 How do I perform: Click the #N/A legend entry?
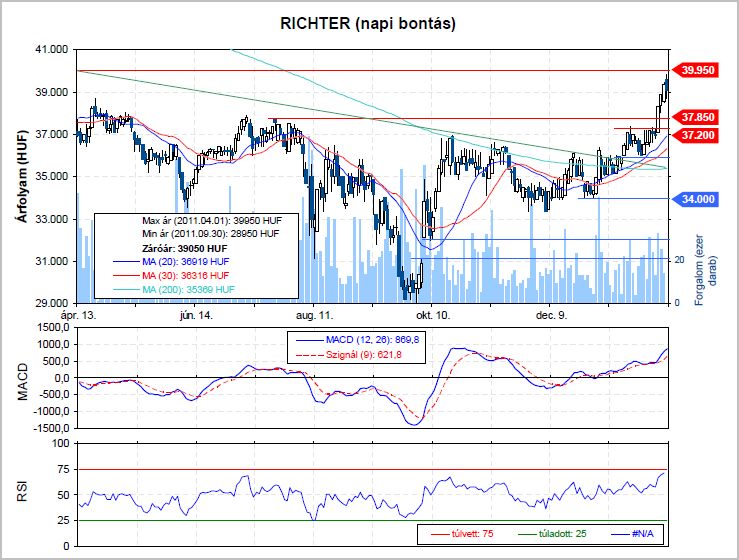(x=632, y=534)
